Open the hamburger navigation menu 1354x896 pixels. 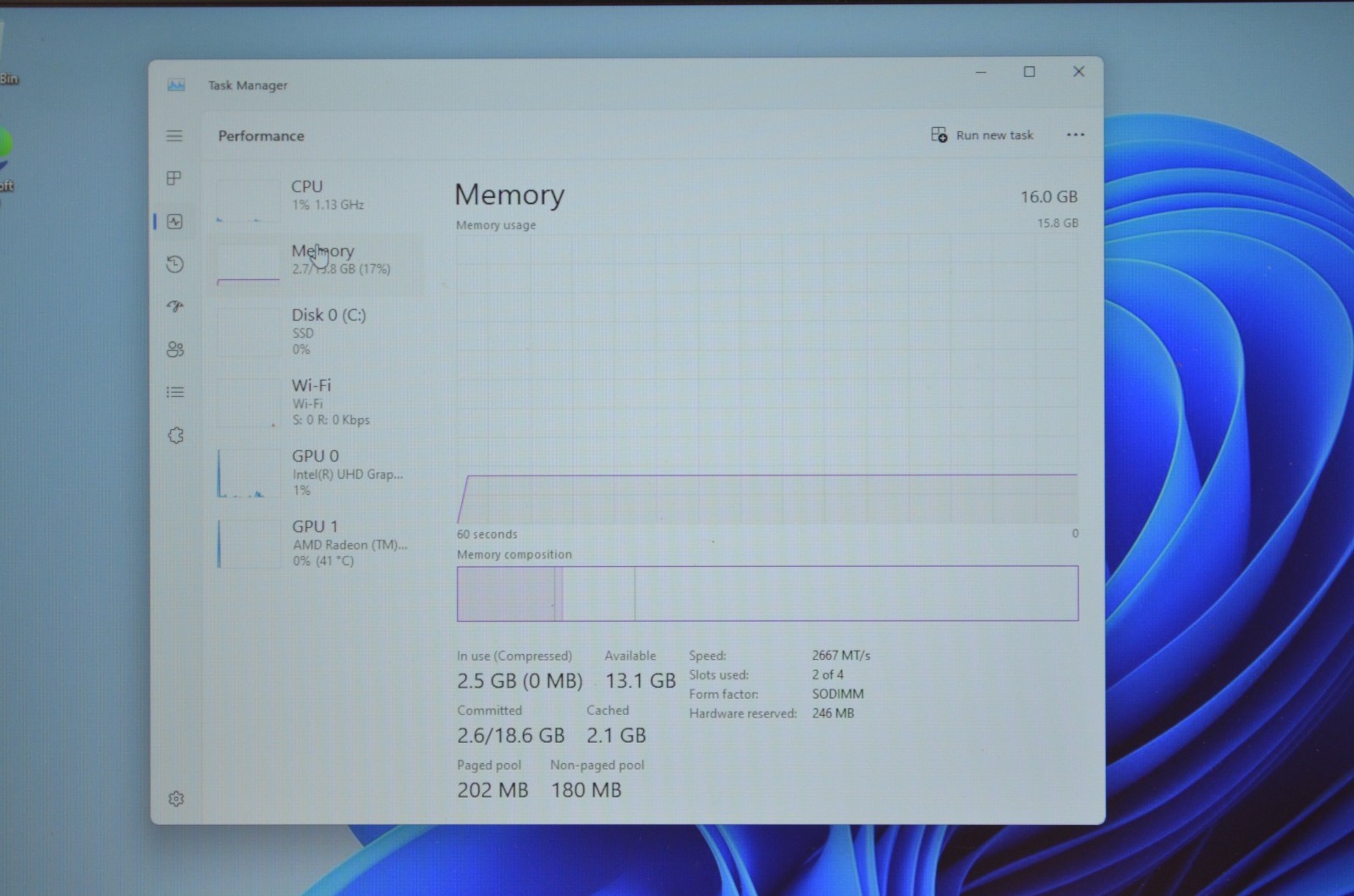pos(174,135)
